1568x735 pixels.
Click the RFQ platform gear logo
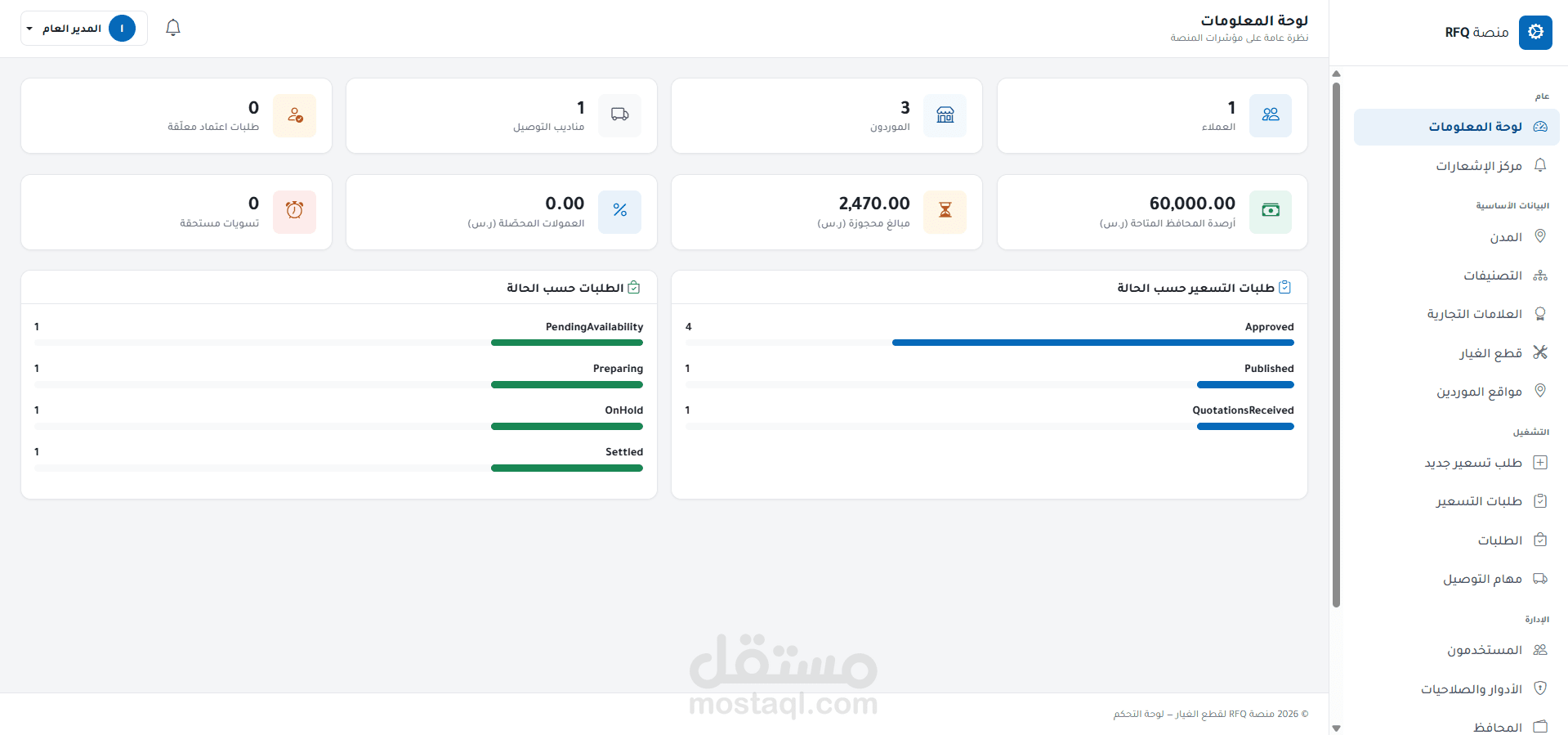click(x=1535, y=32)
